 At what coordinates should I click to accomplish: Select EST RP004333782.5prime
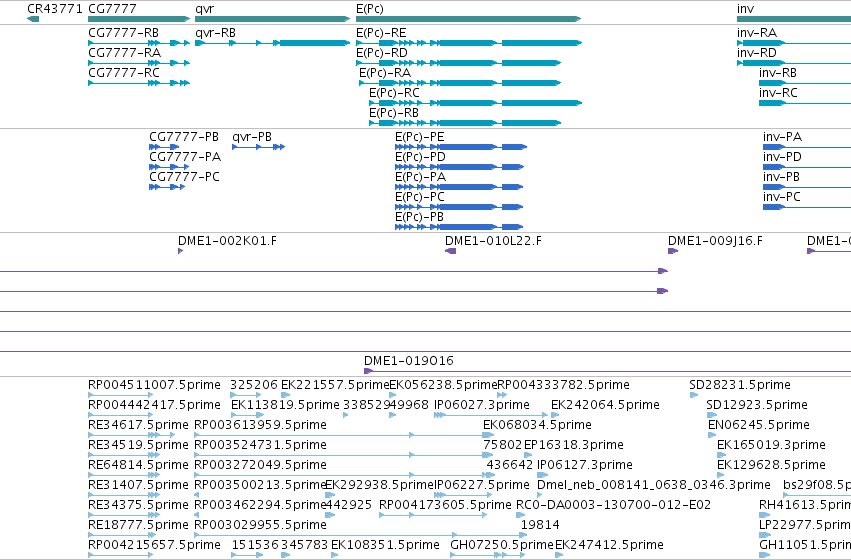pos(502,395)
